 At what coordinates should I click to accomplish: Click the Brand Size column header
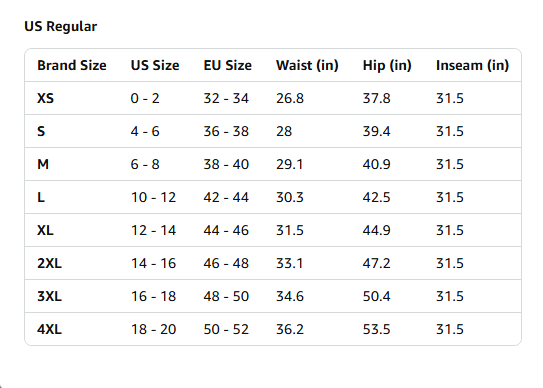[72, 65]
